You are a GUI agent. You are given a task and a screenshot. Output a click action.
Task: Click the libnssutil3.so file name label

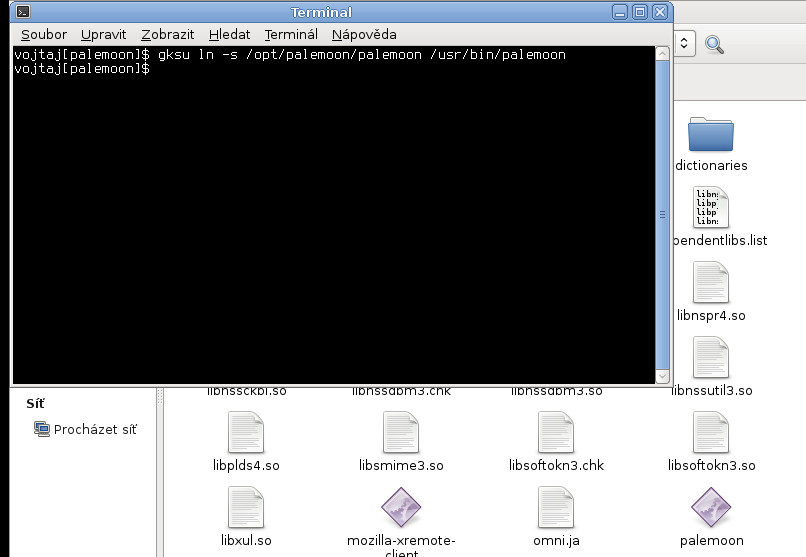712,391
